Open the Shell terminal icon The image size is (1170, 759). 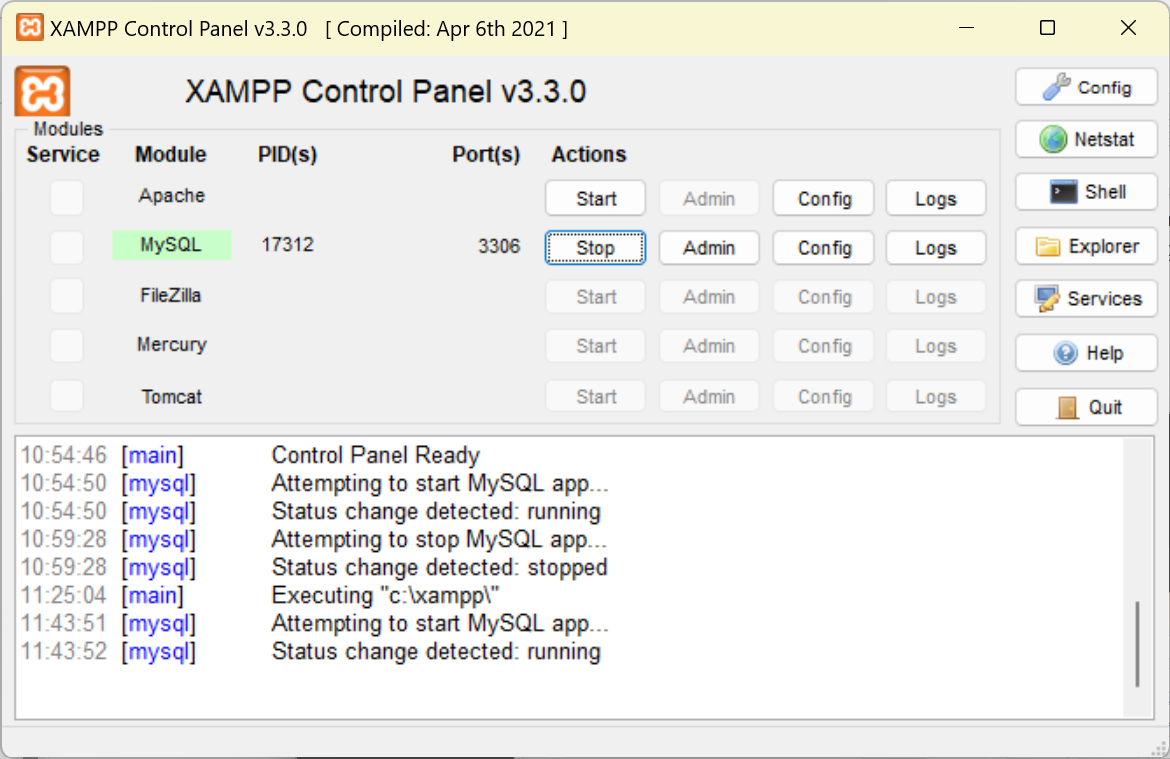1063,192
